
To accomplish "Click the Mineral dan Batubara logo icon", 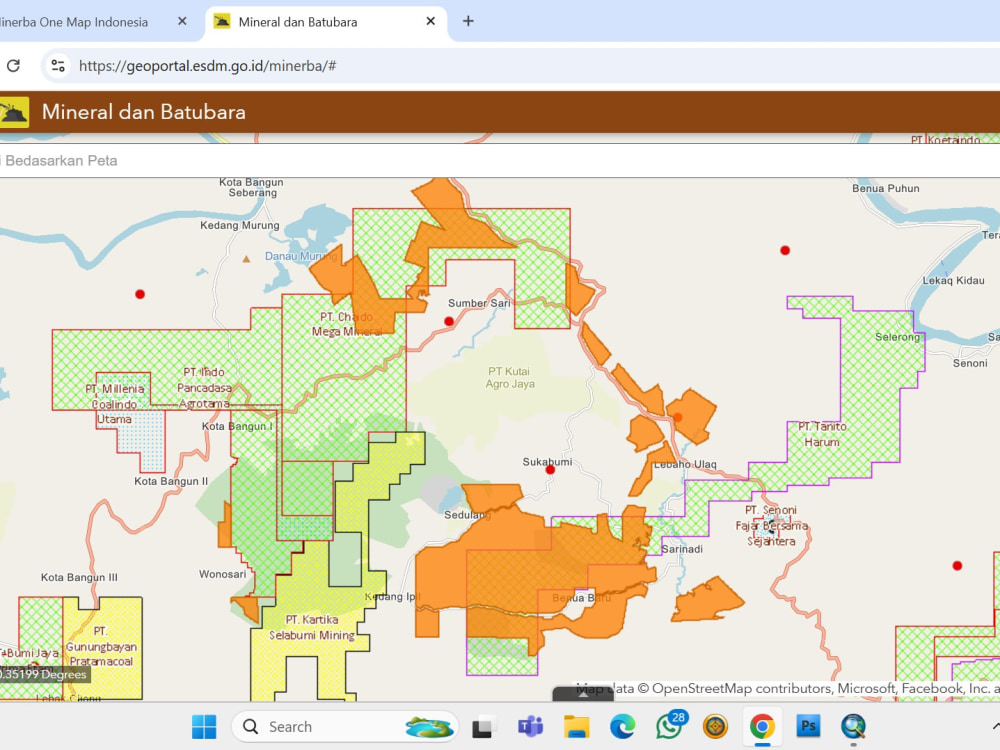I will 14,112.
